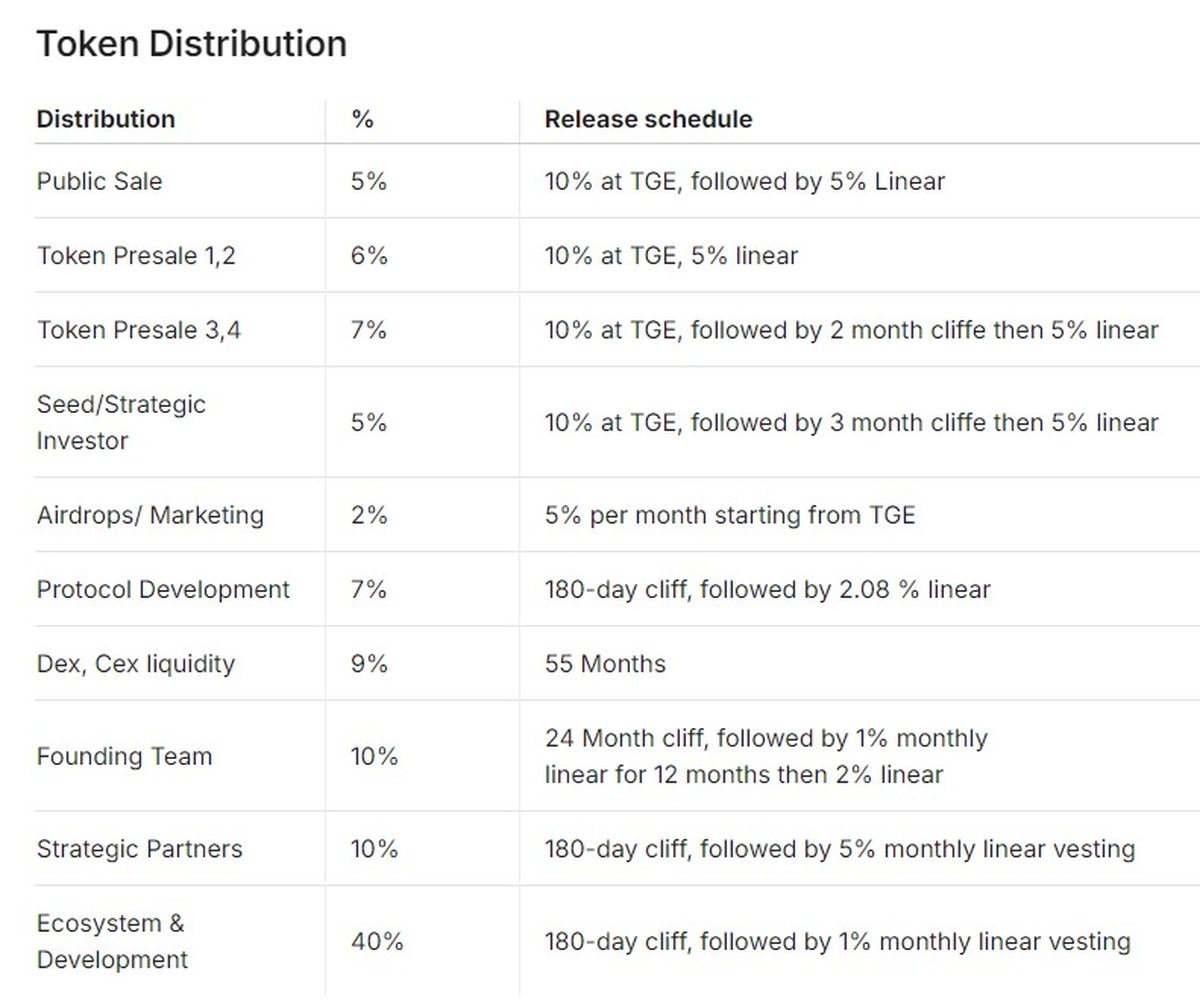Select the "Public Sale" row label

pyautogui.click(x=99, y=181)
